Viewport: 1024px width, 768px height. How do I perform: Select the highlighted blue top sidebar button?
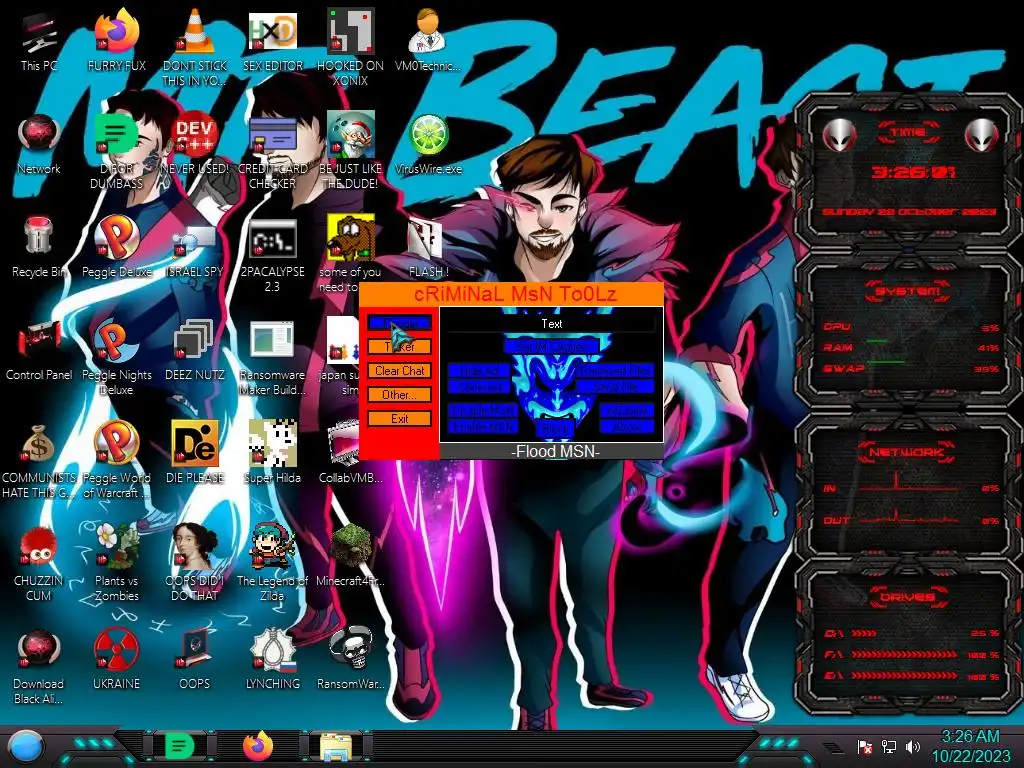pyautogui.click(x=400, y=323)
